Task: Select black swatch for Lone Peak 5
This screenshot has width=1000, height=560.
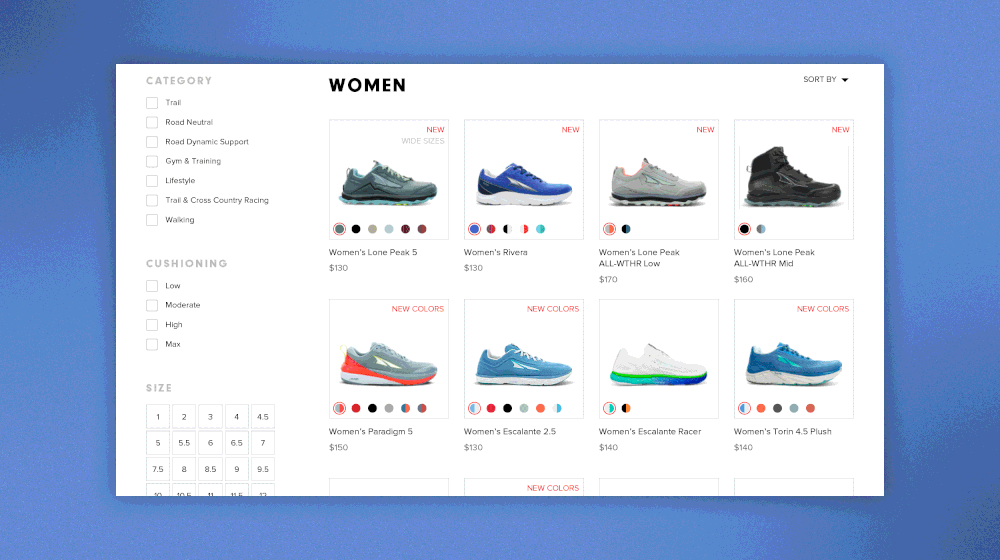Action: pos(356,229)
